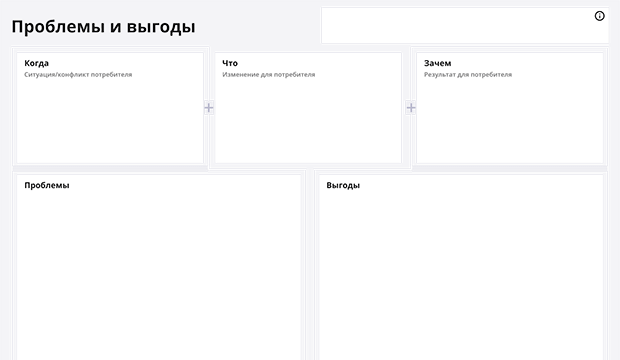
Task: Click the plus between Когда and Что
Action: pos(209,108)
